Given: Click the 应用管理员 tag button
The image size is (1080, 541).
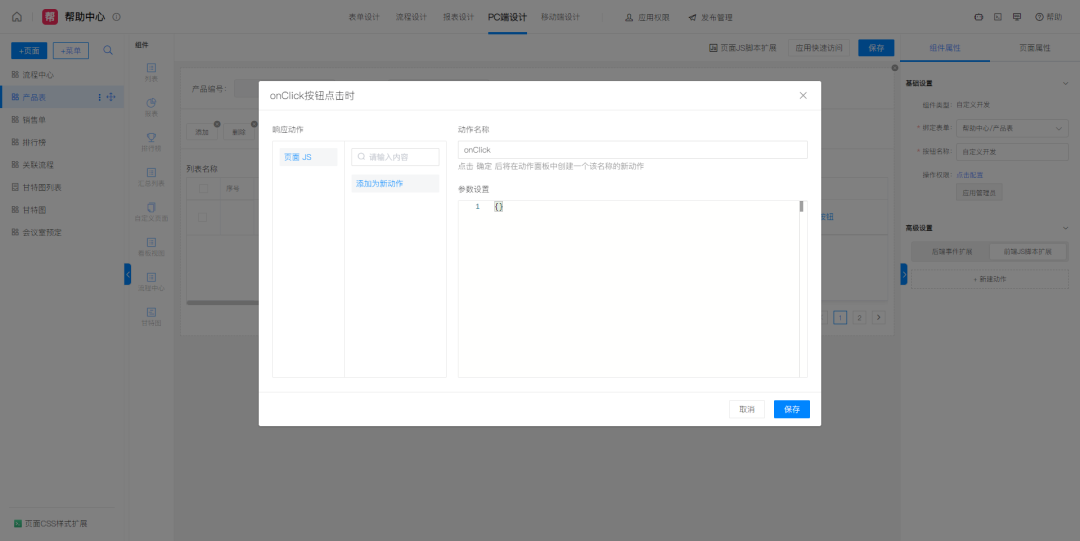Looking at the screenshot, I should [979, 193].
